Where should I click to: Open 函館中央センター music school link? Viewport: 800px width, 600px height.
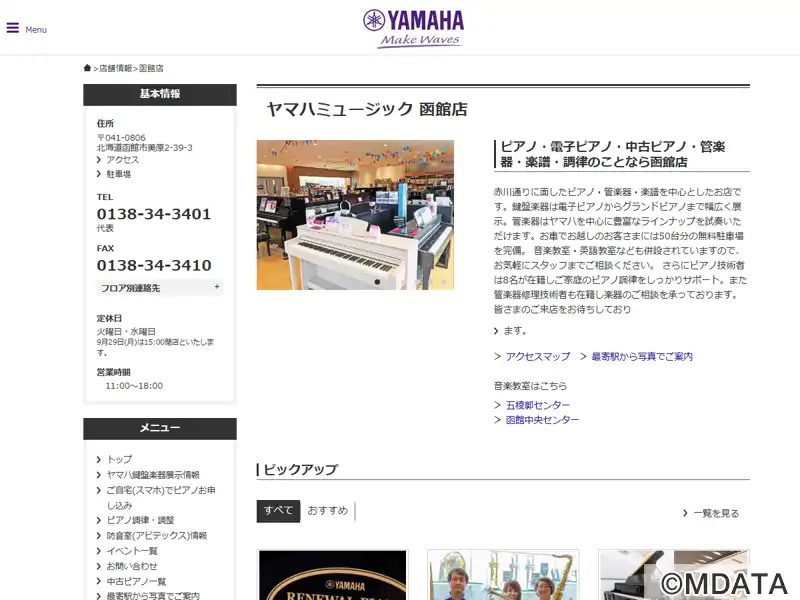pyautogui.click(x=542, y=419)
